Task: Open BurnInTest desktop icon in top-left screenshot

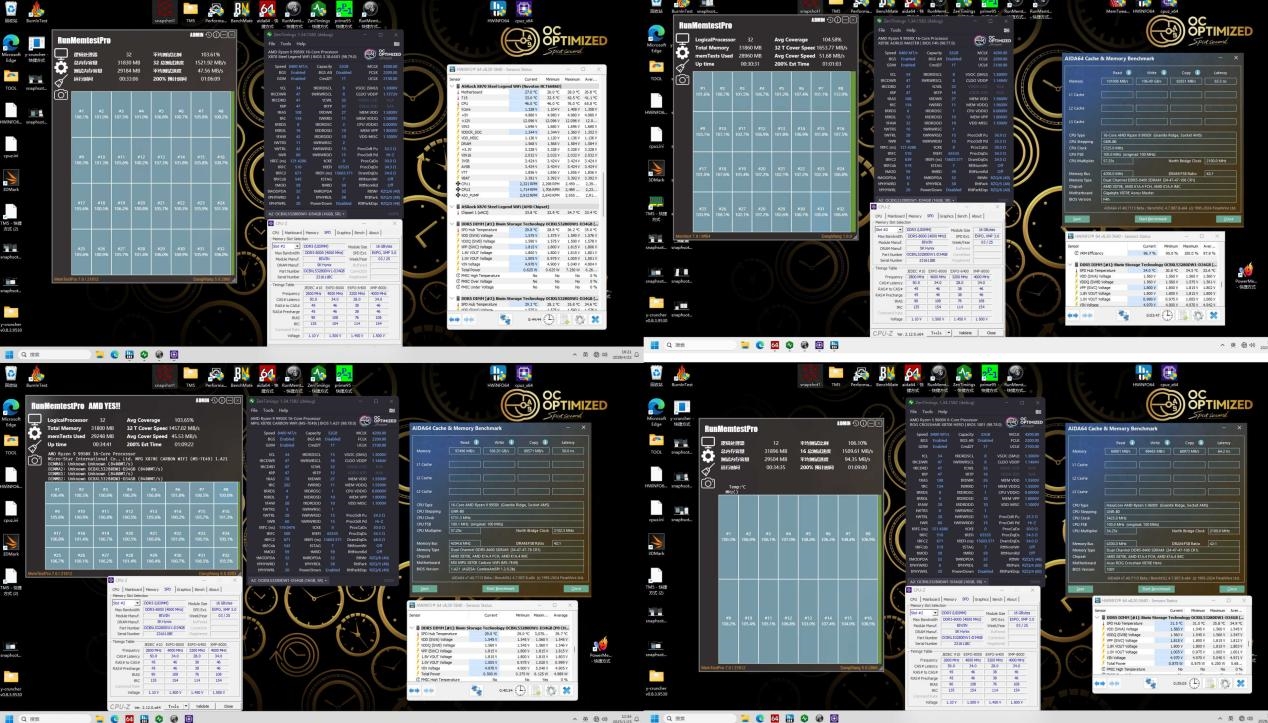Action: click(36, 11)
